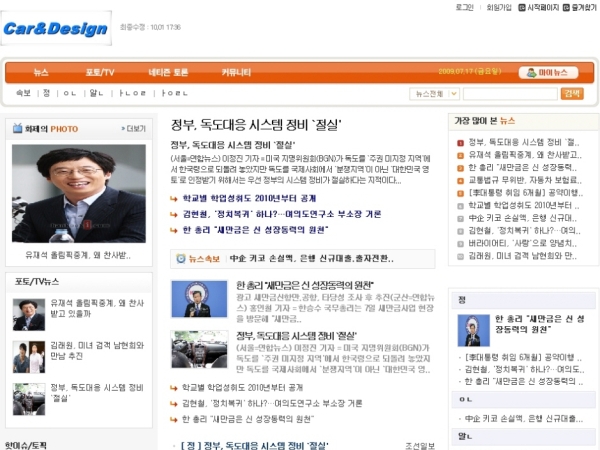
Task: Open lower link 김현철, '정치복귀' 하나?…여의도연구소 부소장 거론
Action: tap(272, 403)
